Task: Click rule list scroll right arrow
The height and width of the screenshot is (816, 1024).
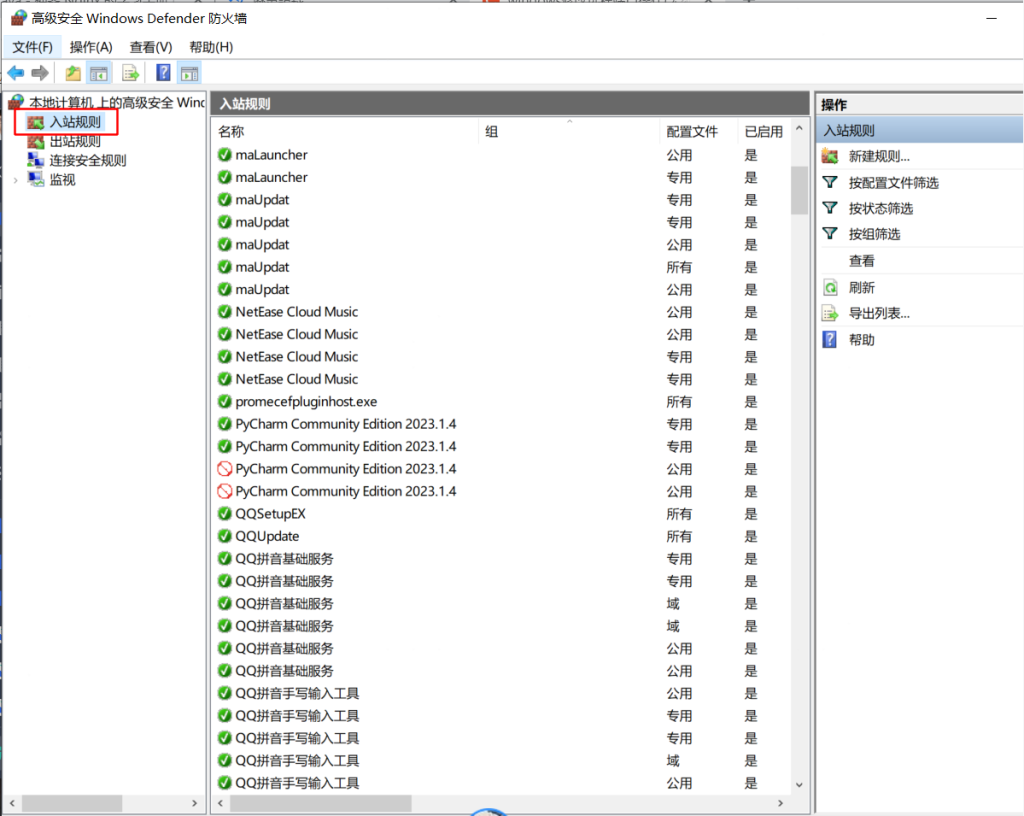Action: click(780, 803)
